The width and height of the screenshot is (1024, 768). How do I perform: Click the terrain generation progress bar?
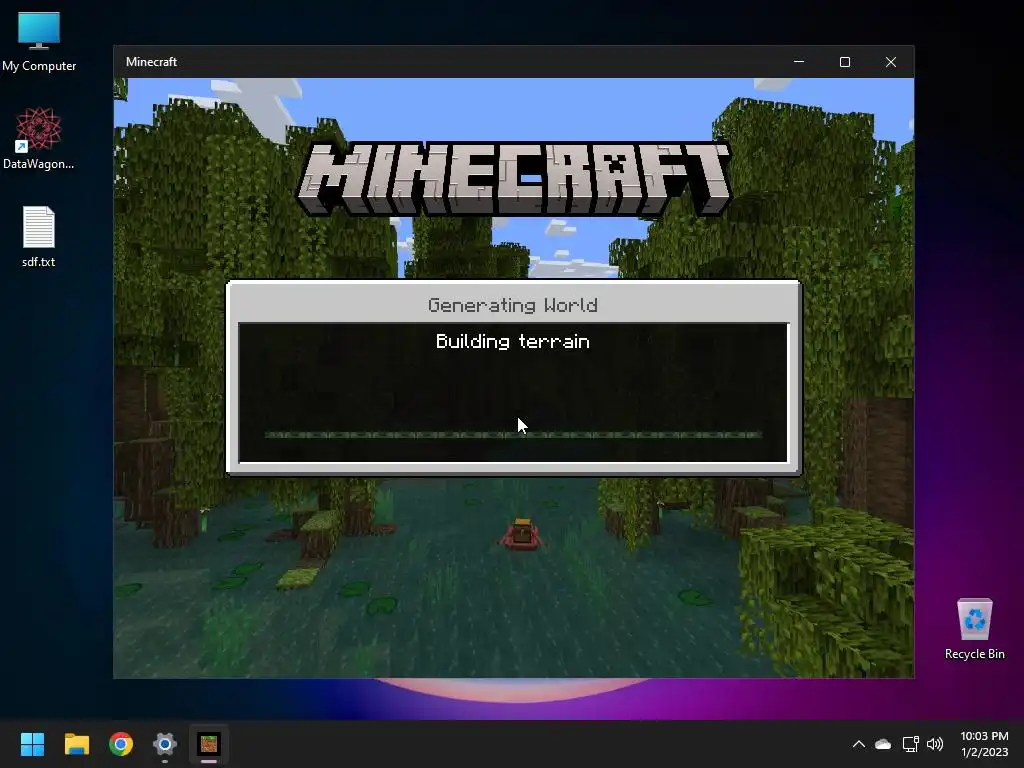[513, 435]
